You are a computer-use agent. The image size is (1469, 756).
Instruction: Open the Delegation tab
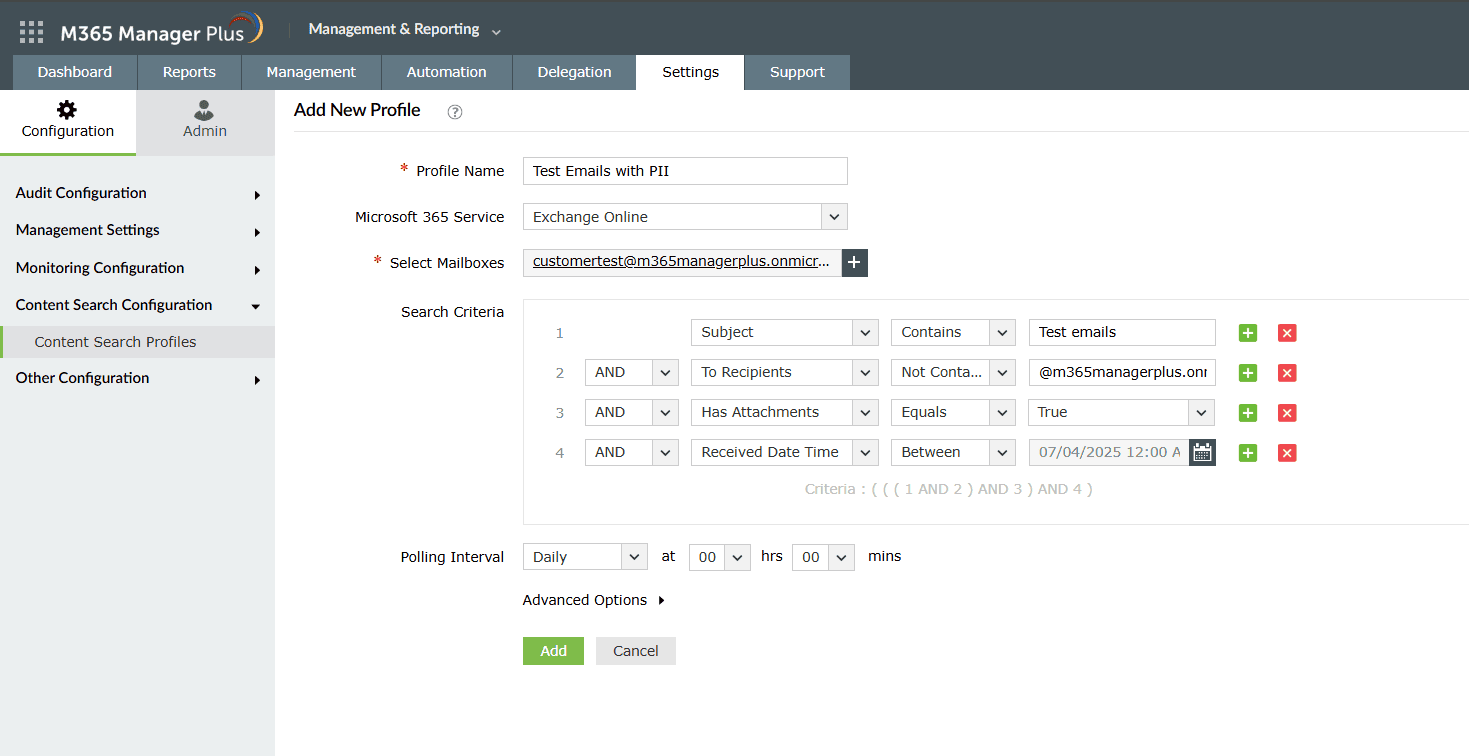[x=574, y=72]
